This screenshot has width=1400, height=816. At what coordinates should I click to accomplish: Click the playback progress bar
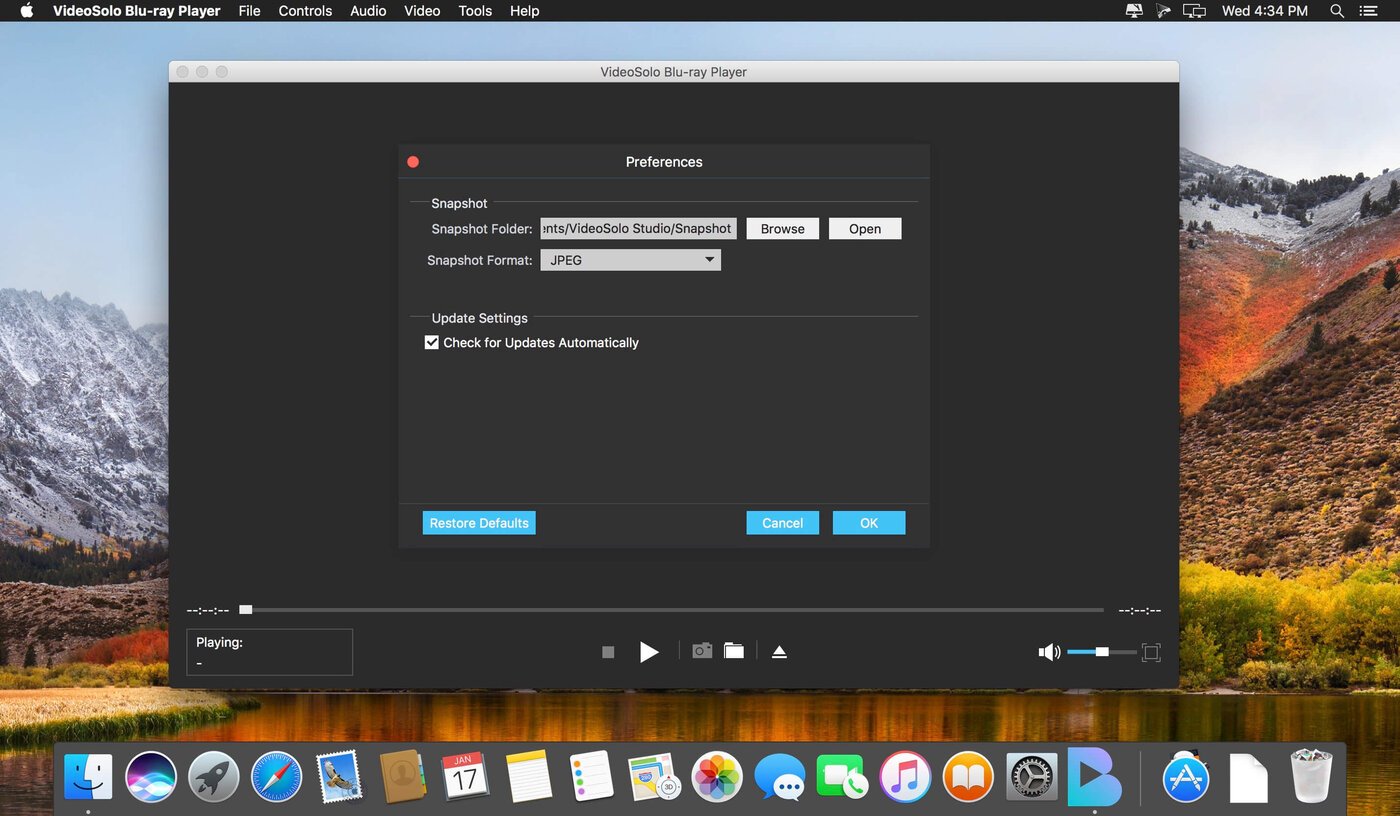click(670, 610)
